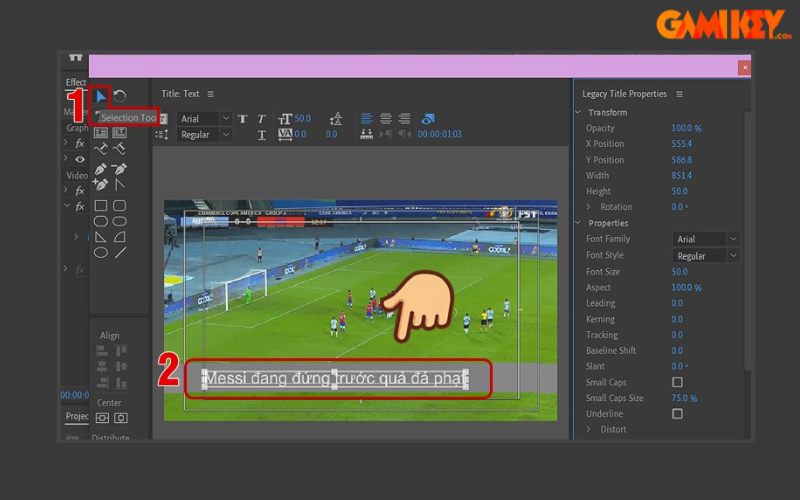800x500 pixels.
Task: Apply underline text style in toolbar
Action: 261,135
